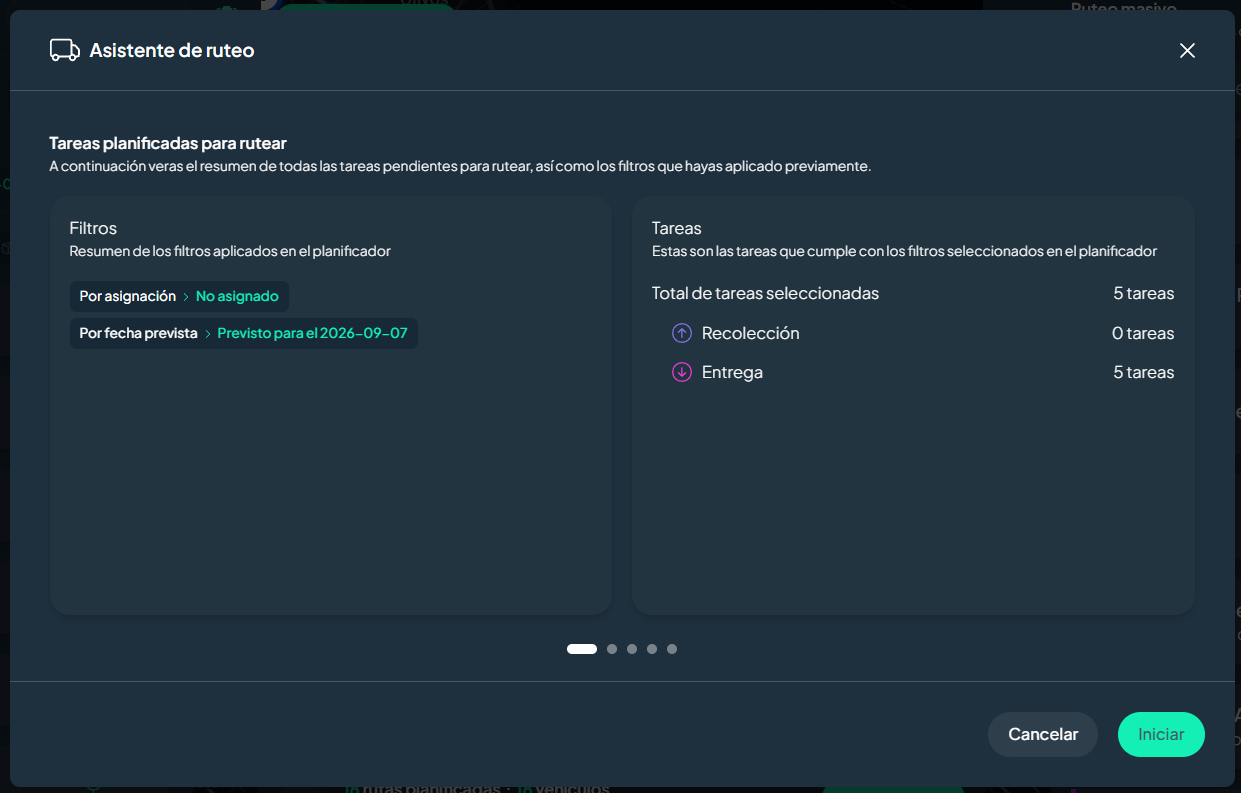Click the Recolección up-arrow icon
Image resolution: width=1241 pixels, height=793 pixels.
click(x=682, y=333)
